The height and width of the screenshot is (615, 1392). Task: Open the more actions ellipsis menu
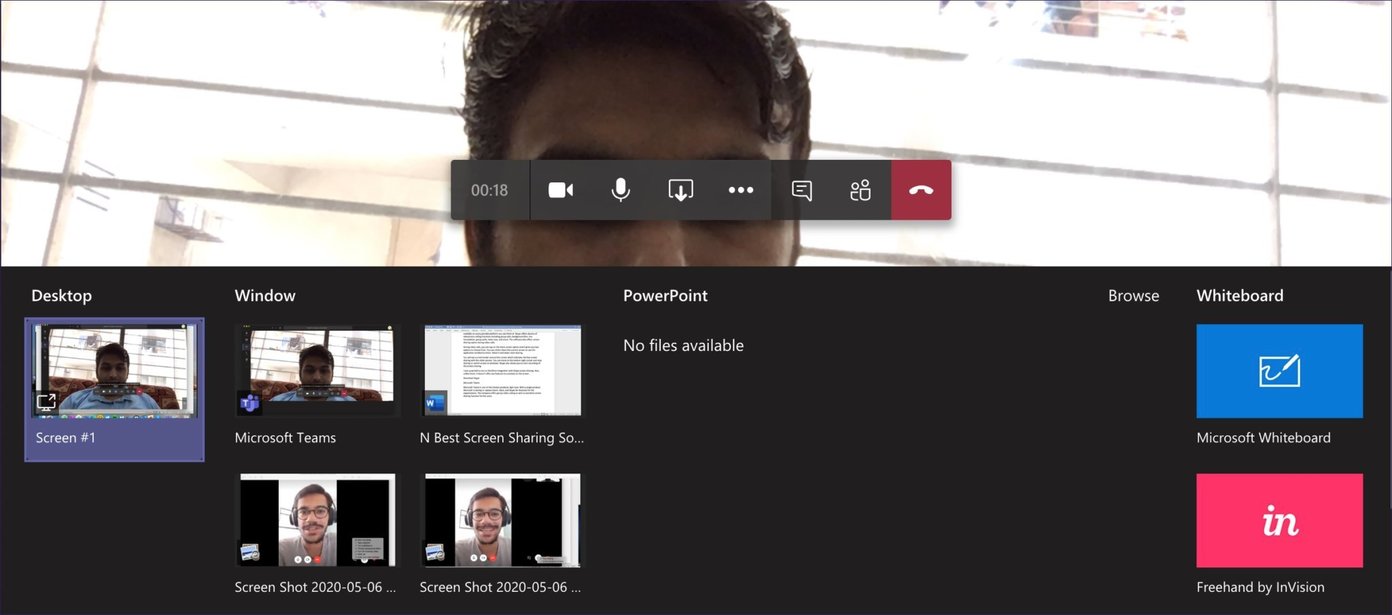740,189
